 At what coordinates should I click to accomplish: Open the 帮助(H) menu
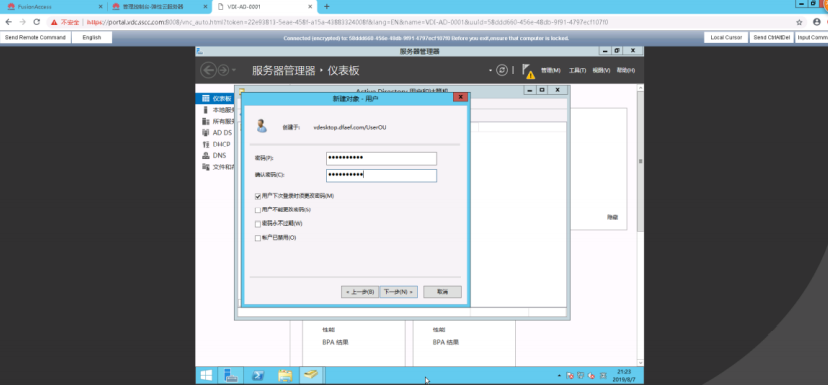click(626, 70)
